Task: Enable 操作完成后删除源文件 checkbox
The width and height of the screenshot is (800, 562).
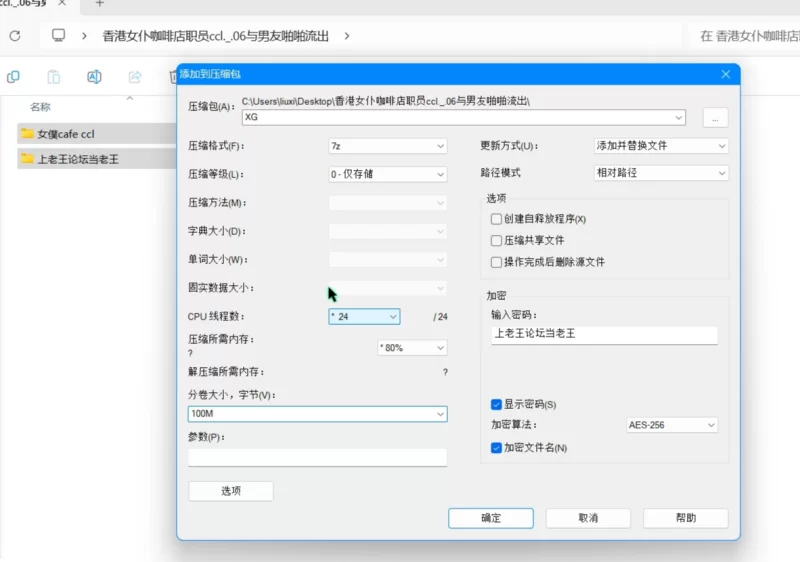Action: (x=496, y=262)
